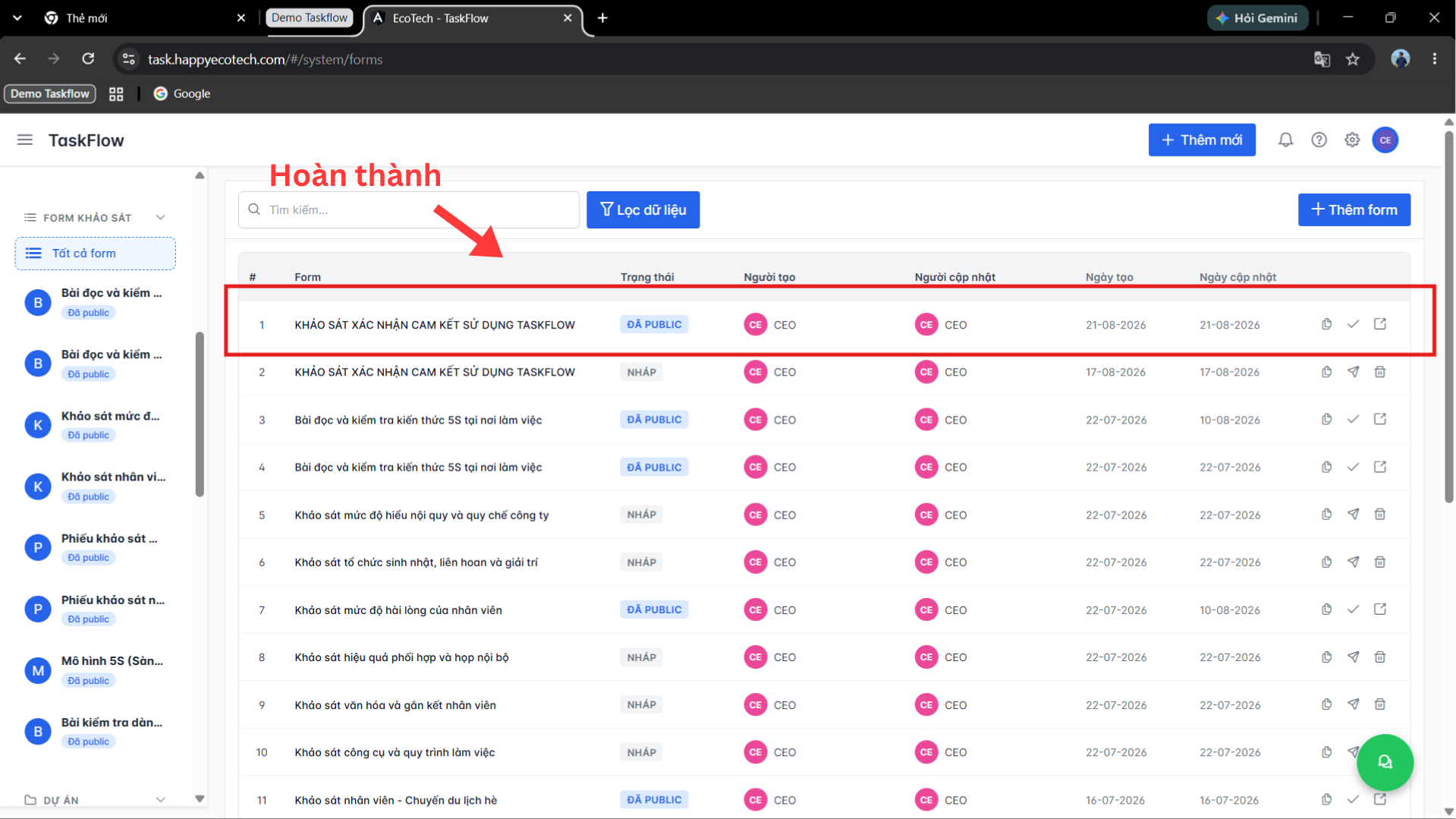Delete the draft form in row 2

[x=1380, y=372]
